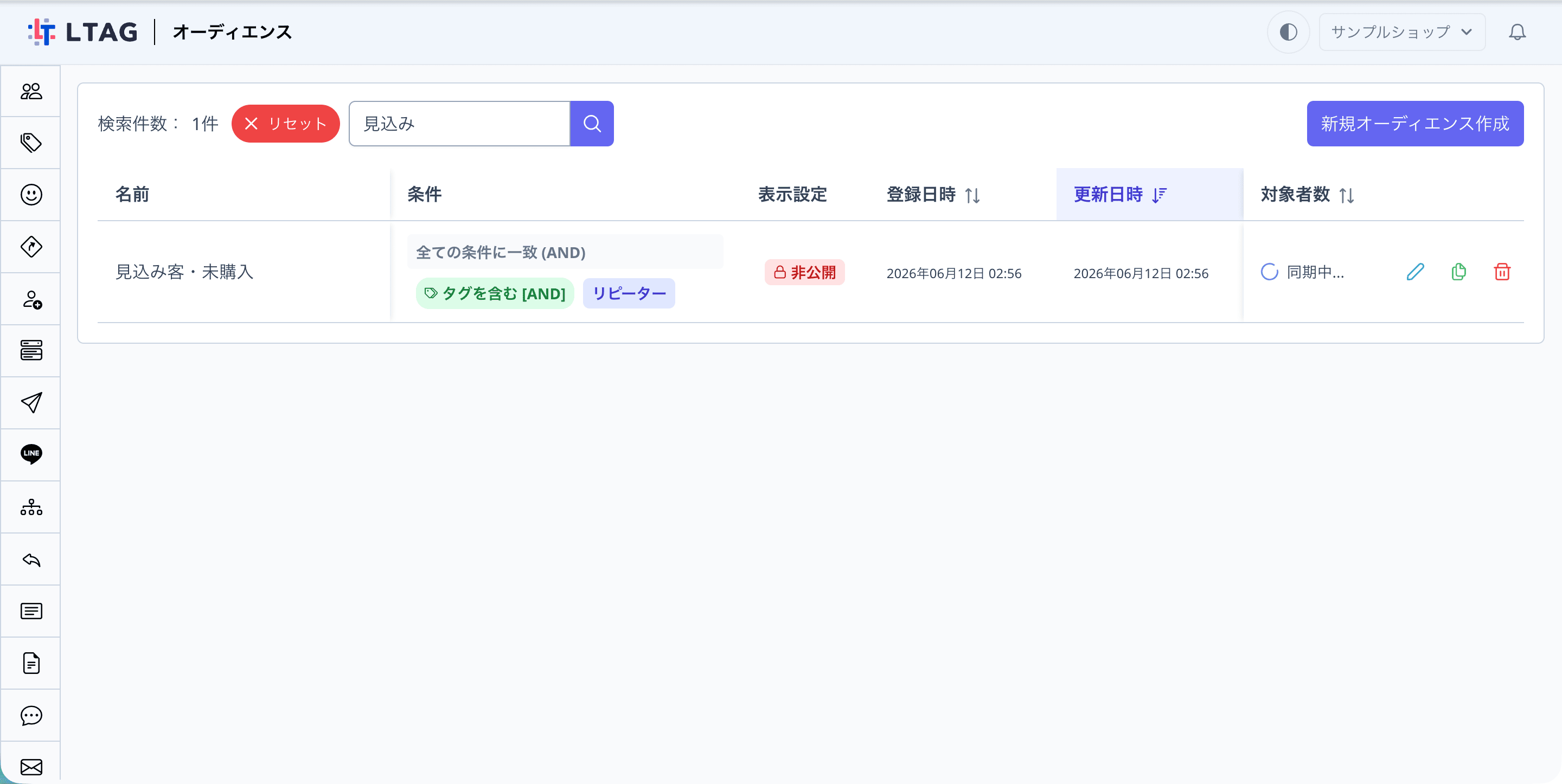The height and width of the screenshot is (784, 1562).
Task: Click the LTAG logo
Action: tap(83, 31)
